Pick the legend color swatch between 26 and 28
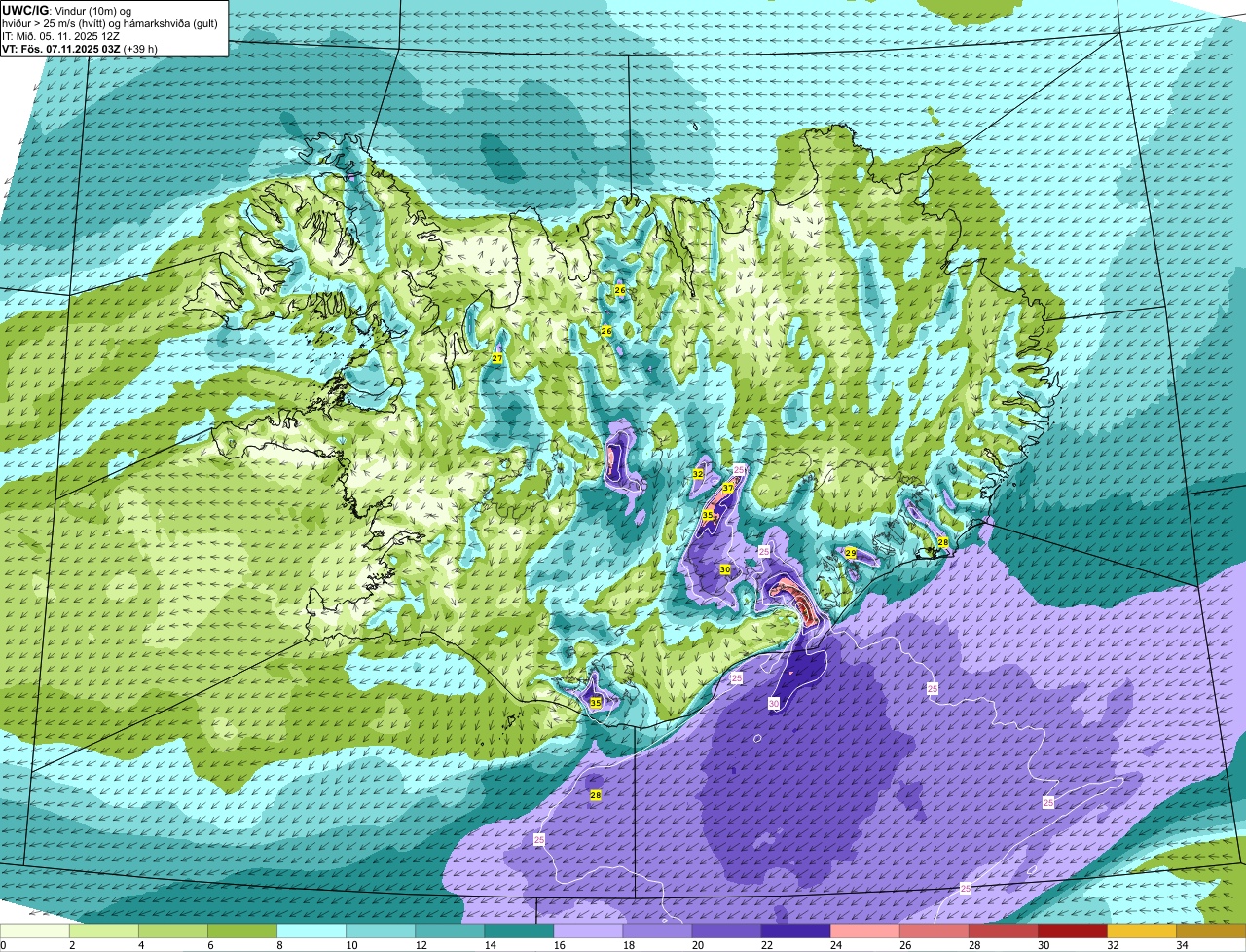The width and height of the screenshot is (1246, 952). click(934, 932)
